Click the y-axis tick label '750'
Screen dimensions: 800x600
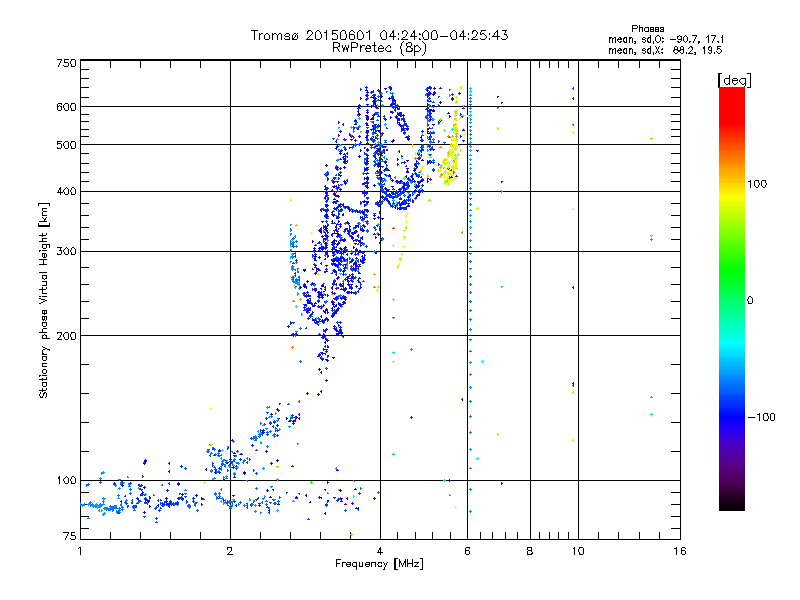click(x=67, y=63)
